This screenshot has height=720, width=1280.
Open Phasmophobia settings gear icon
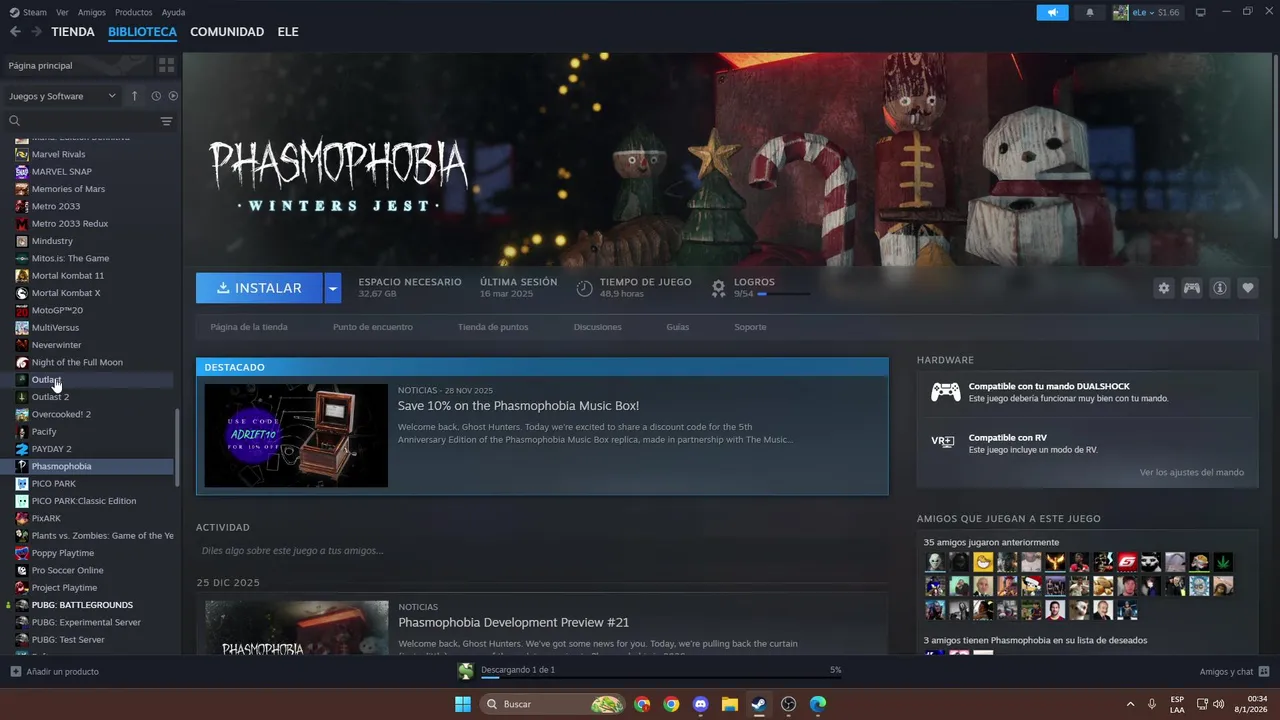point(1163,288)
